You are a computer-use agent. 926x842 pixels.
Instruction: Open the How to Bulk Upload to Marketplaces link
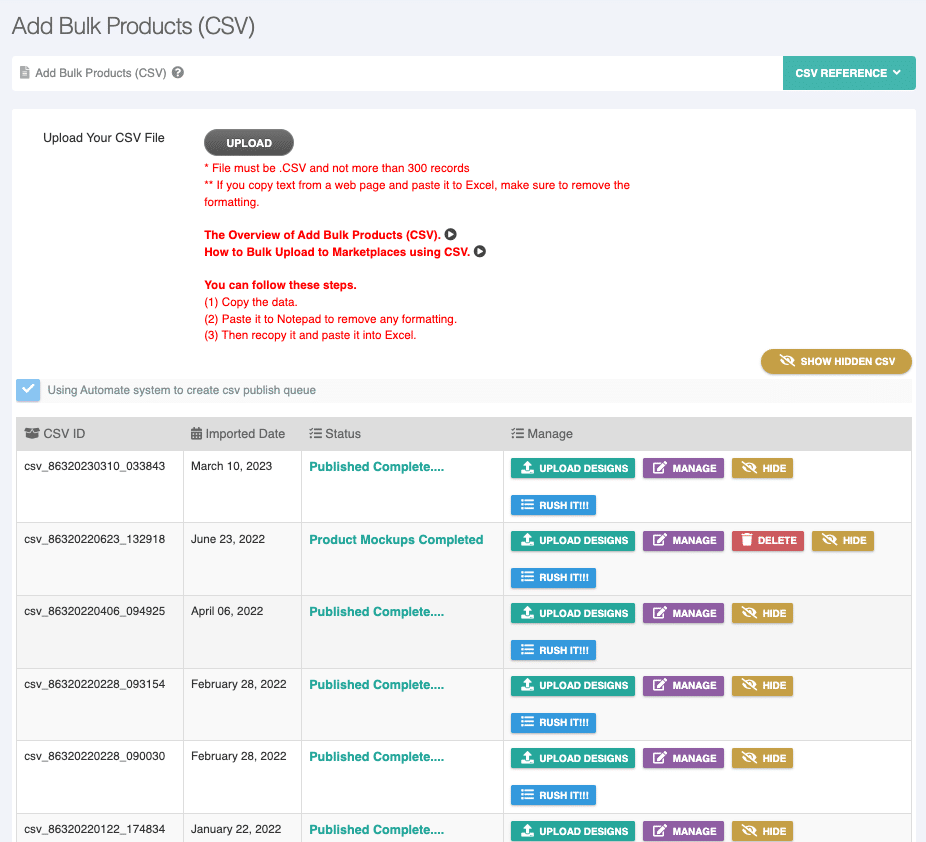coord(336,252)
